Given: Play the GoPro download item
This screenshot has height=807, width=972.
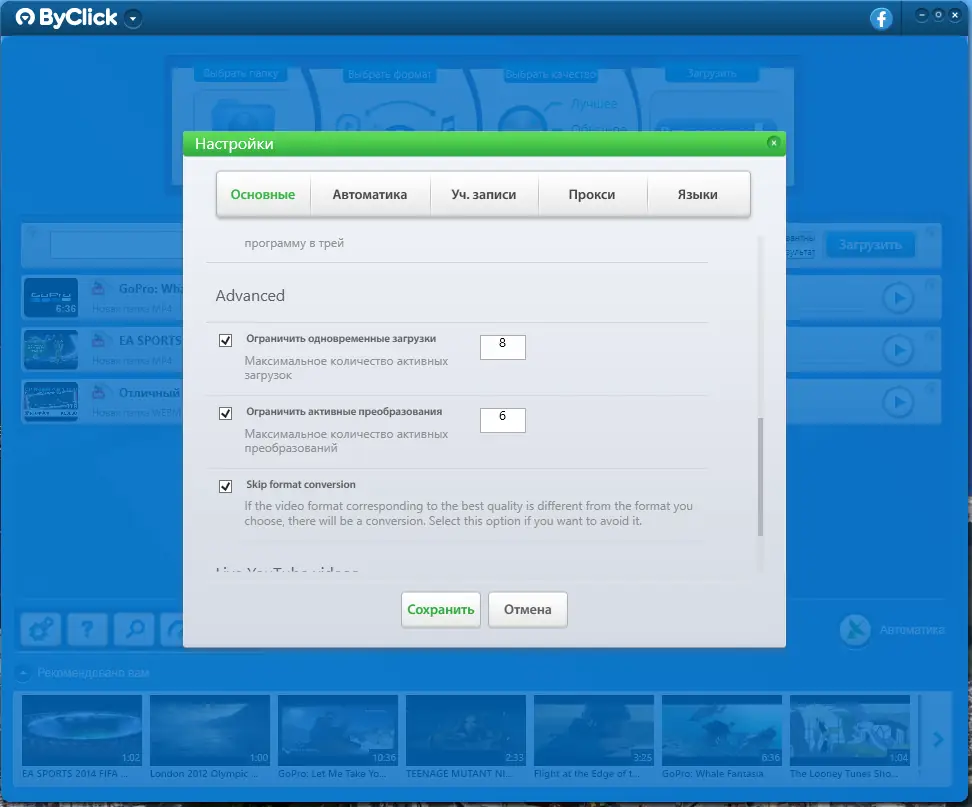Looking at the screenshot, I should 898,299.
